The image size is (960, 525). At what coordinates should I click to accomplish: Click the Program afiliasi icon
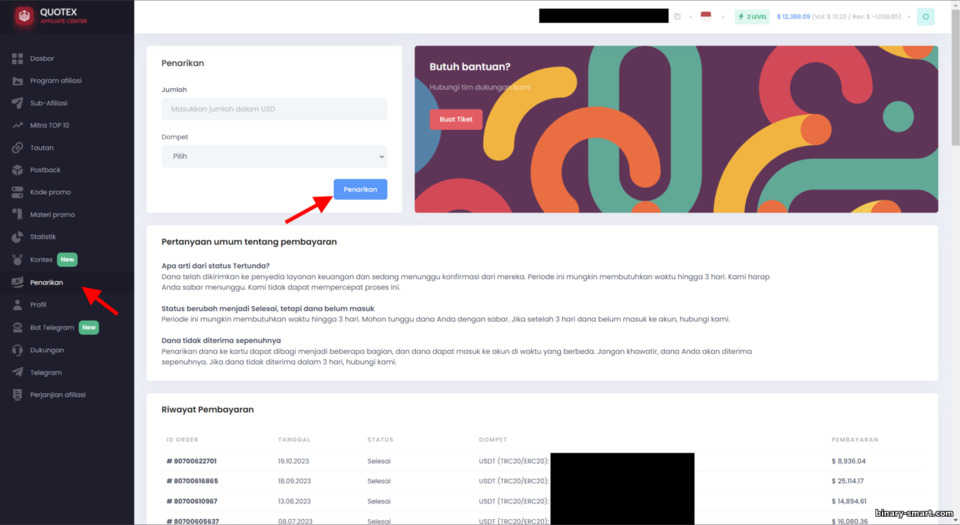click(x=17, y=81)
